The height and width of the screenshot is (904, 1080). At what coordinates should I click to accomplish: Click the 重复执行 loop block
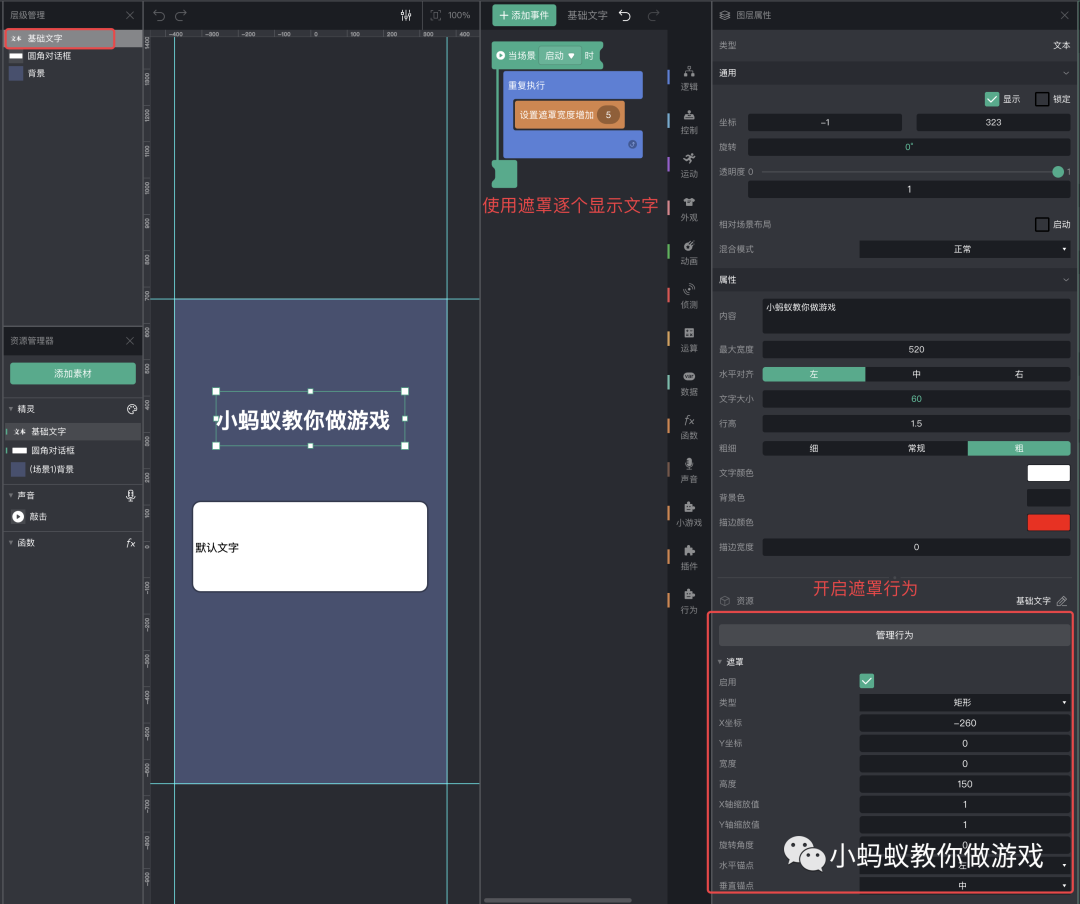572,85
